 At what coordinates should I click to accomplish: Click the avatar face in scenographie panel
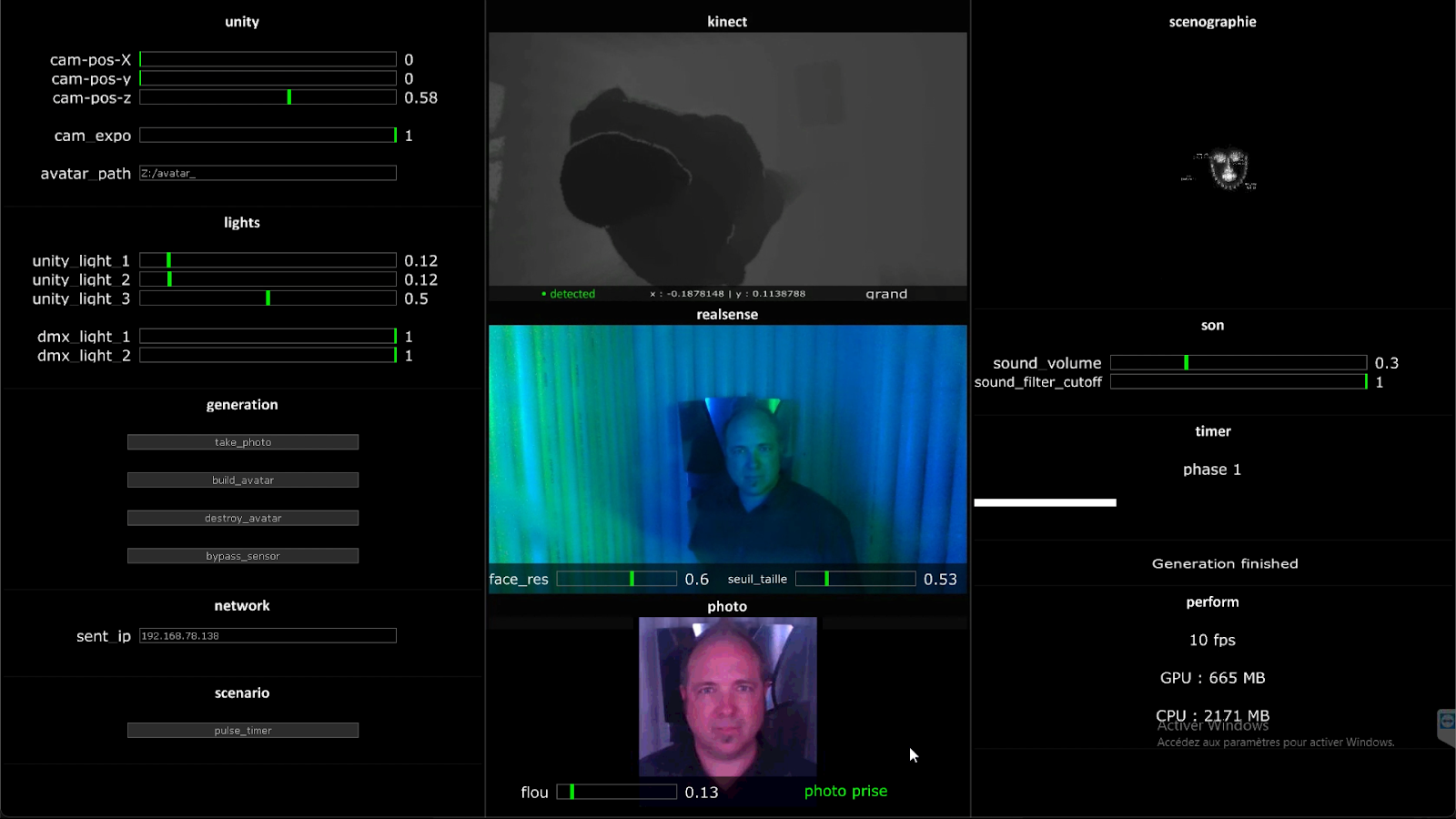[x=1228, y=168]
